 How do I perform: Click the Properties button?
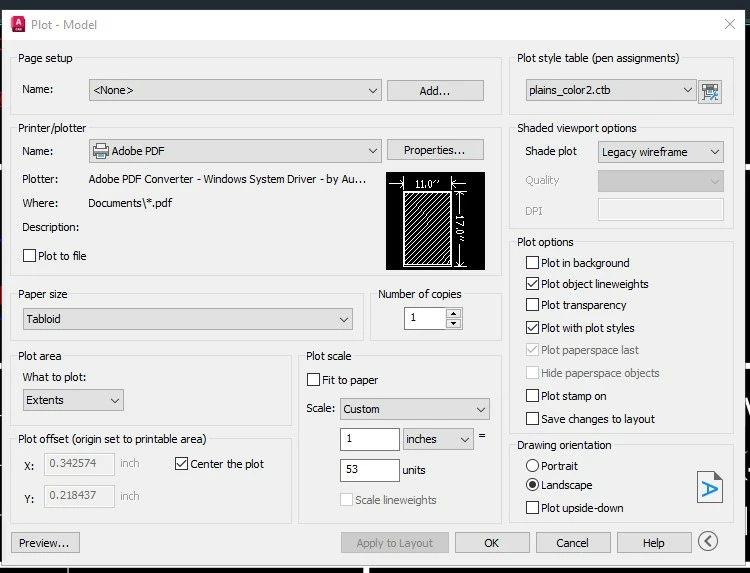tap(435, 150)
